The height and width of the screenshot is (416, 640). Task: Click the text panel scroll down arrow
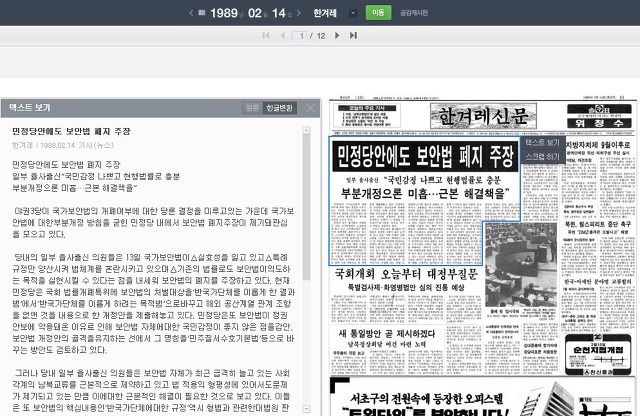point(307,409)
